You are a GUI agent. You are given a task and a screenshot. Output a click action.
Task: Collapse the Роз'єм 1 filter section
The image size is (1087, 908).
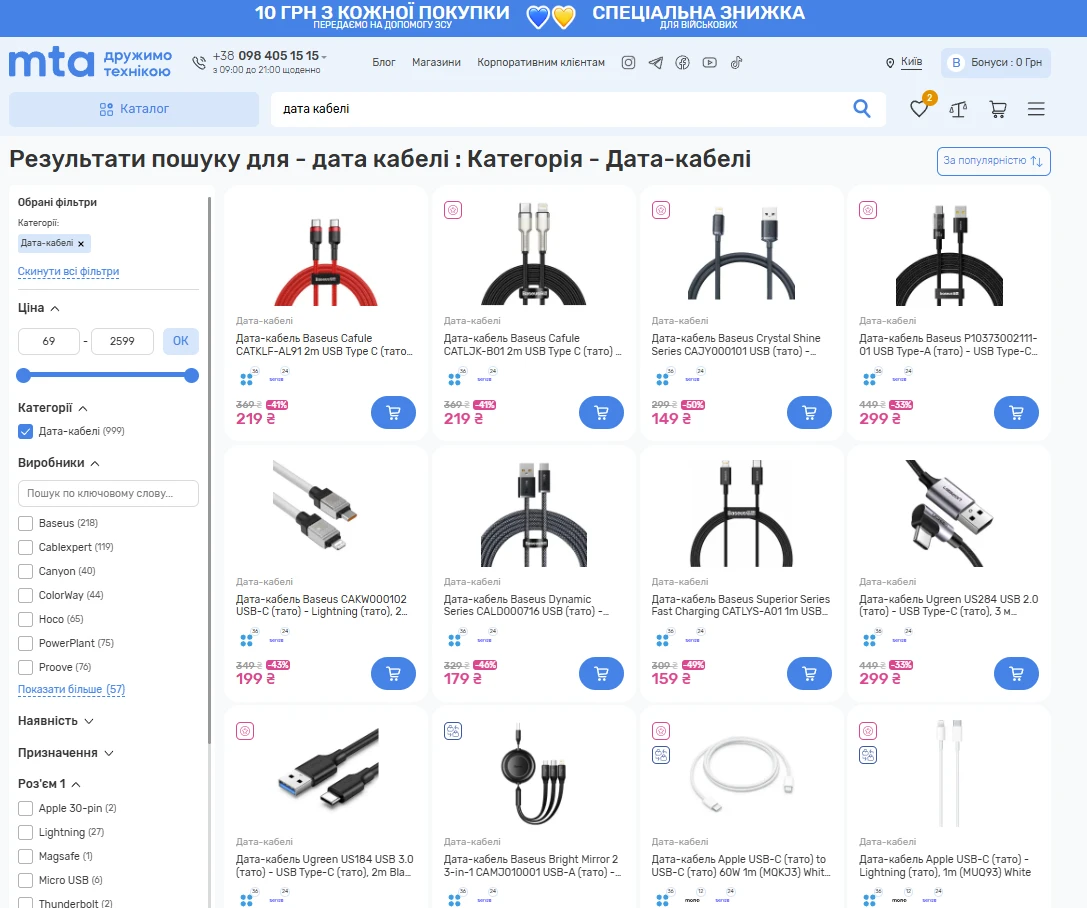[x=49, y=784]
